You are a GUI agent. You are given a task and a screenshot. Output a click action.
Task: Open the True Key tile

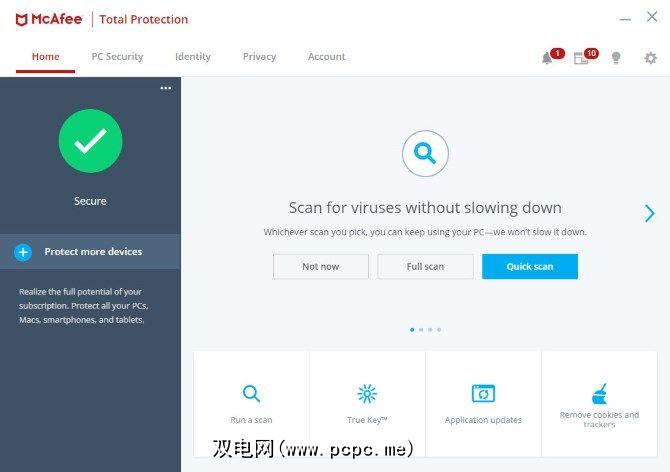click(x=367, y=404)
